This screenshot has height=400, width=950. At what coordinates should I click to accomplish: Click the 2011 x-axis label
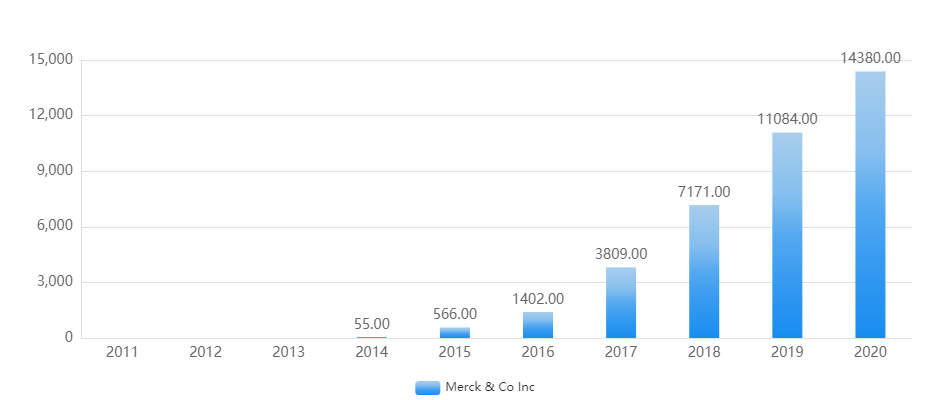(x=123, y=352)
